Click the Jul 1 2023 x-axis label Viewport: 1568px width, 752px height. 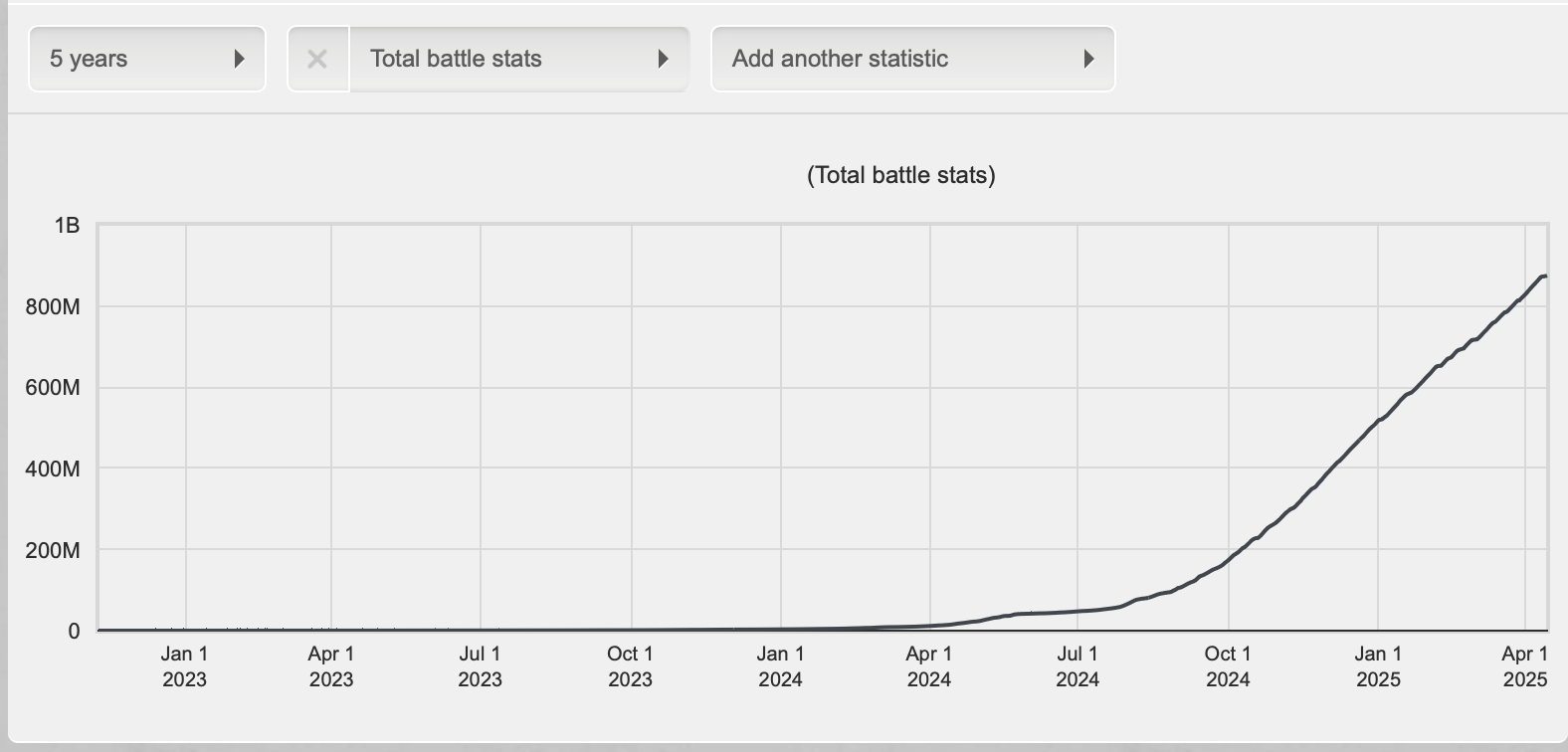(480, 666)
